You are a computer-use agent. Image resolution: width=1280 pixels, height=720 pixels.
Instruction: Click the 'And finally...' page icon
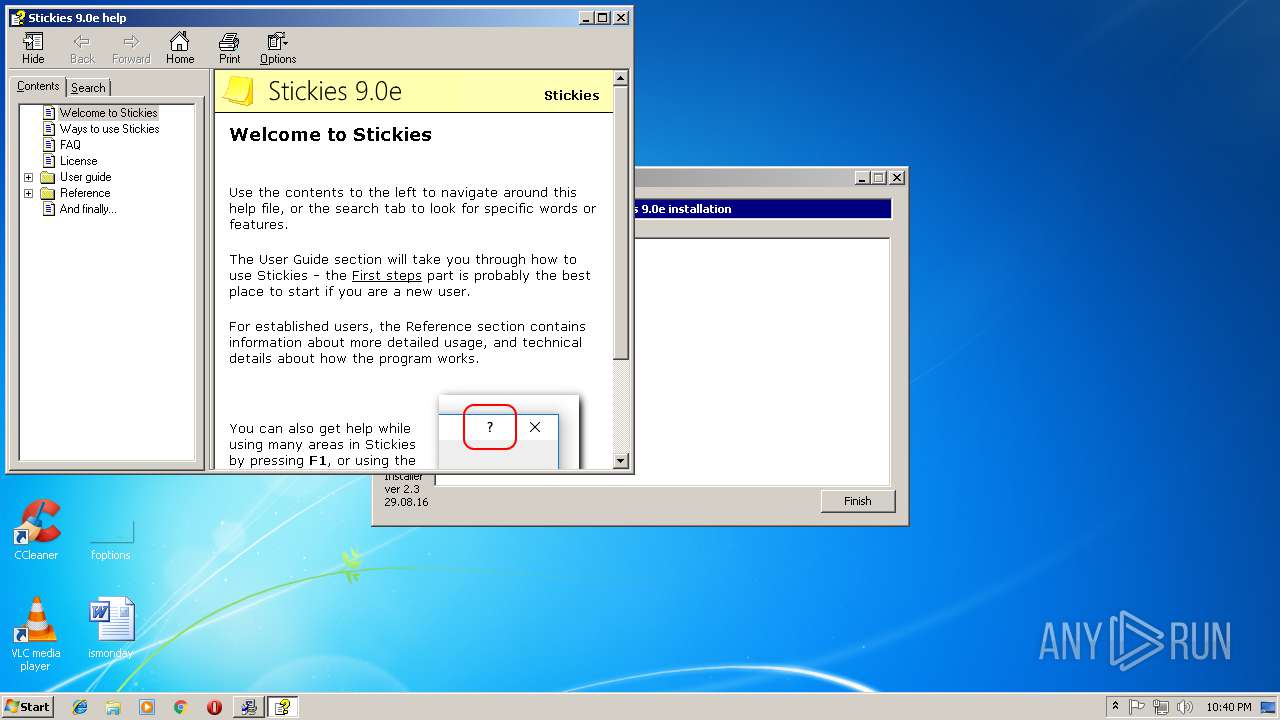(x=49, y=209)
